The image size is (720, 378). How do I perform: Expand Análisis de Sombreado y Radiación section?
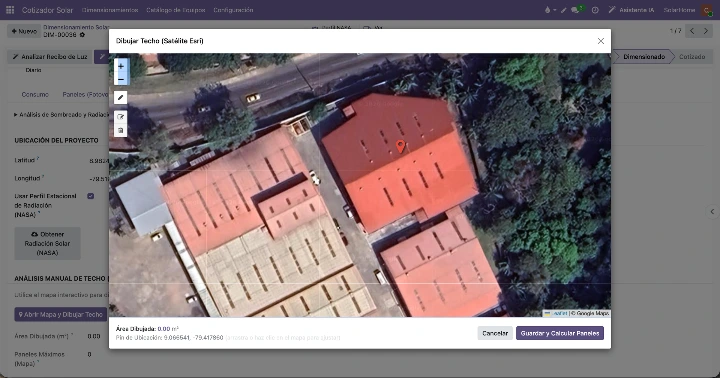point(61,114)
